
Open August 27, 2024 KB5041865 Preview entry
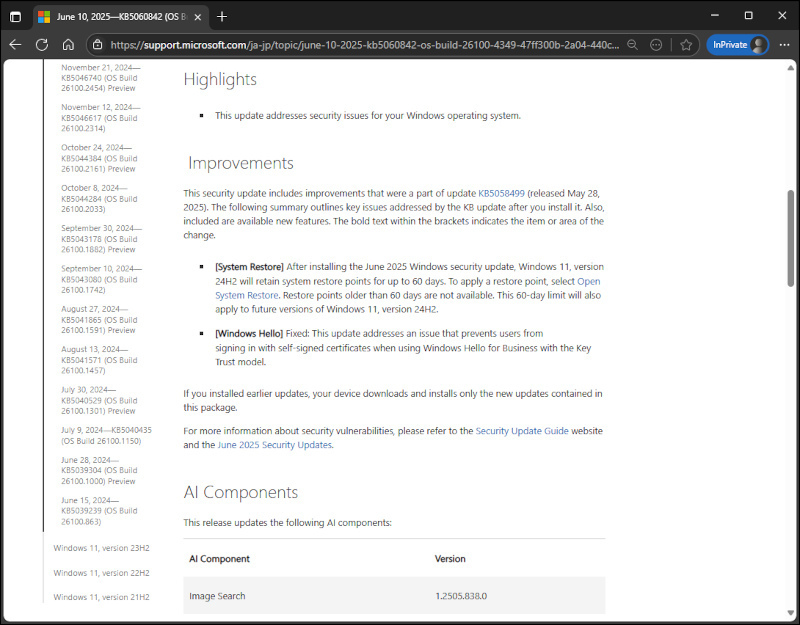tap(99, 319)
